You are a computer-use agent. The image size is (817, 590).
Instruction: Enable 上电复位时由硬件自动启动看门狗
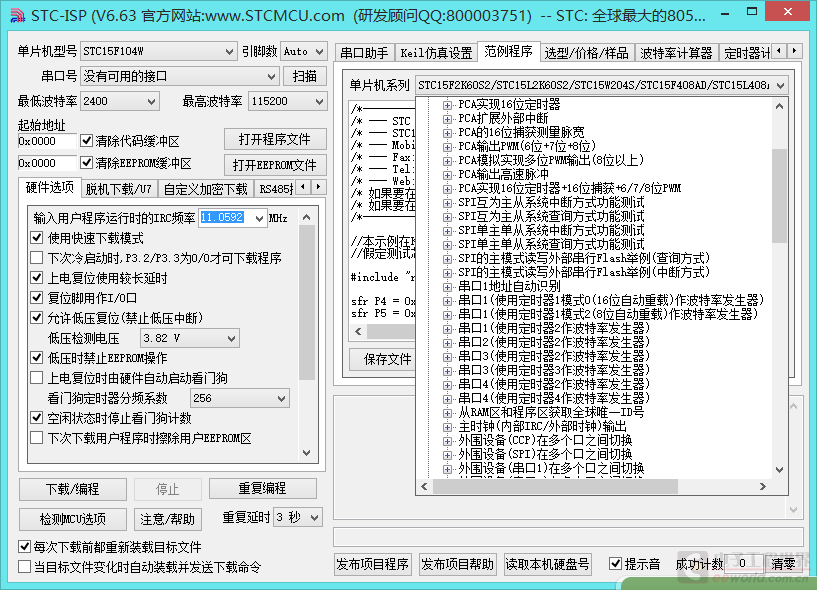click(x=36, y=377)
